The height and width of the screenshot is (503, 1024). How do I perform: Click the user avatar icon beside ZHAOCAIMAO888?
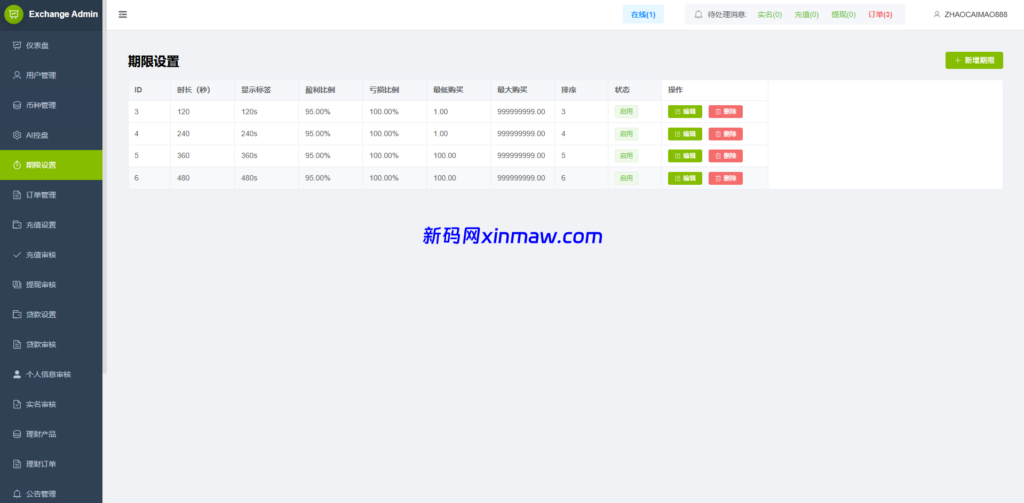tap(937, 14)
